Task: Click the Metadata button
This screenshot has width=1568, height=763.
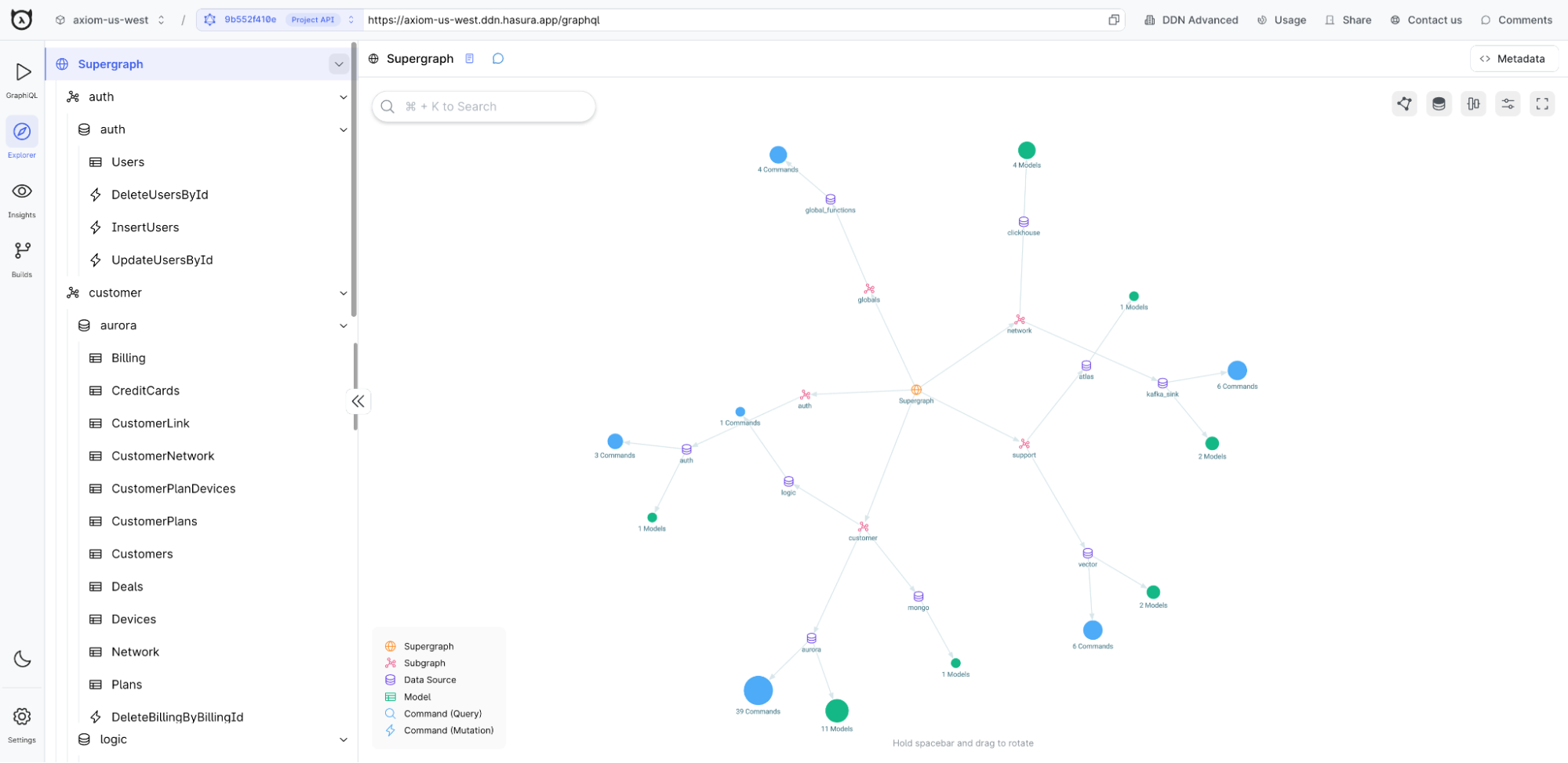Action: pyautogui.click(x=1513, y=59)
